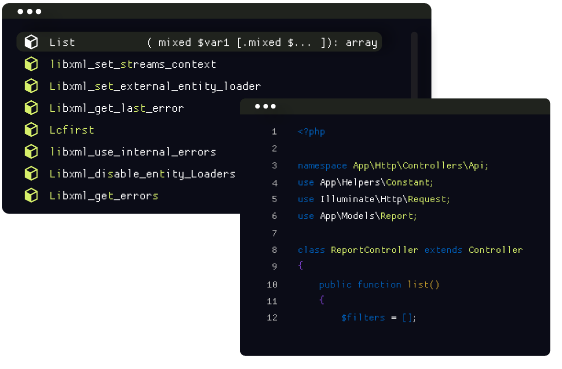562x369 pixels.
Task: Click App\Http\Controllers\Api namespace path
Action: [420, 166]
